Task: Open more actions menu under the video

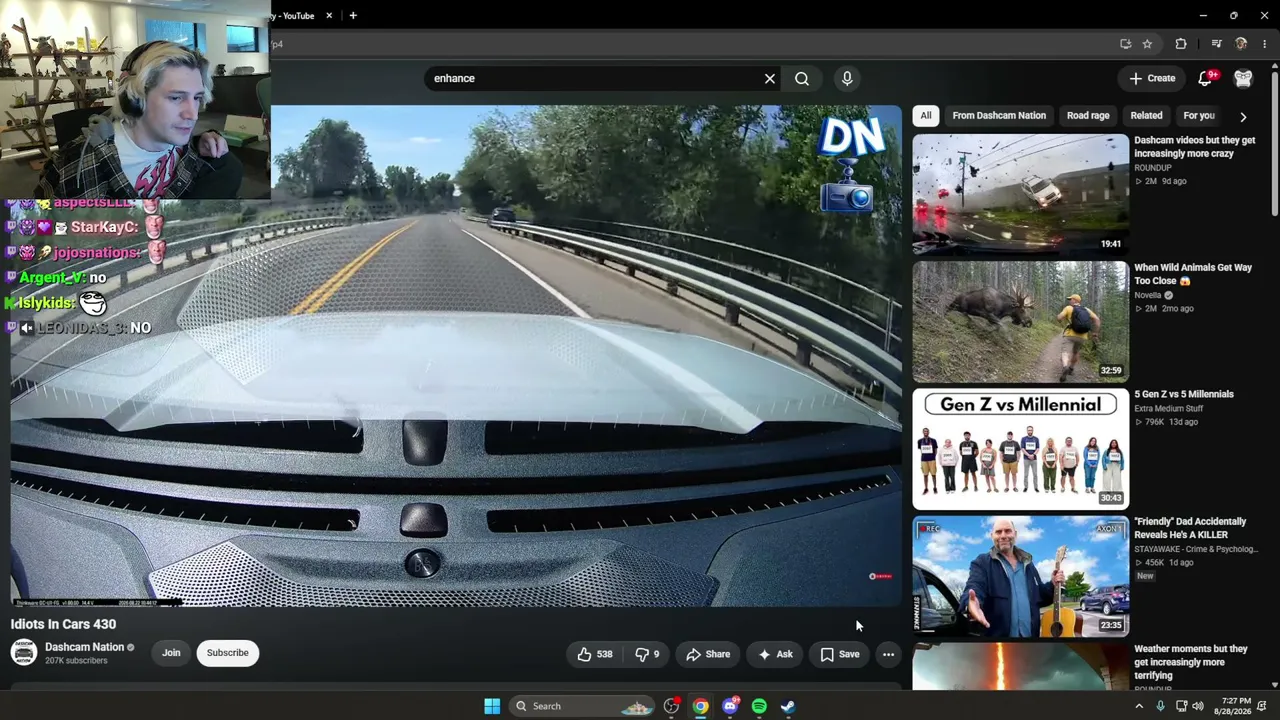Action: 888,654
